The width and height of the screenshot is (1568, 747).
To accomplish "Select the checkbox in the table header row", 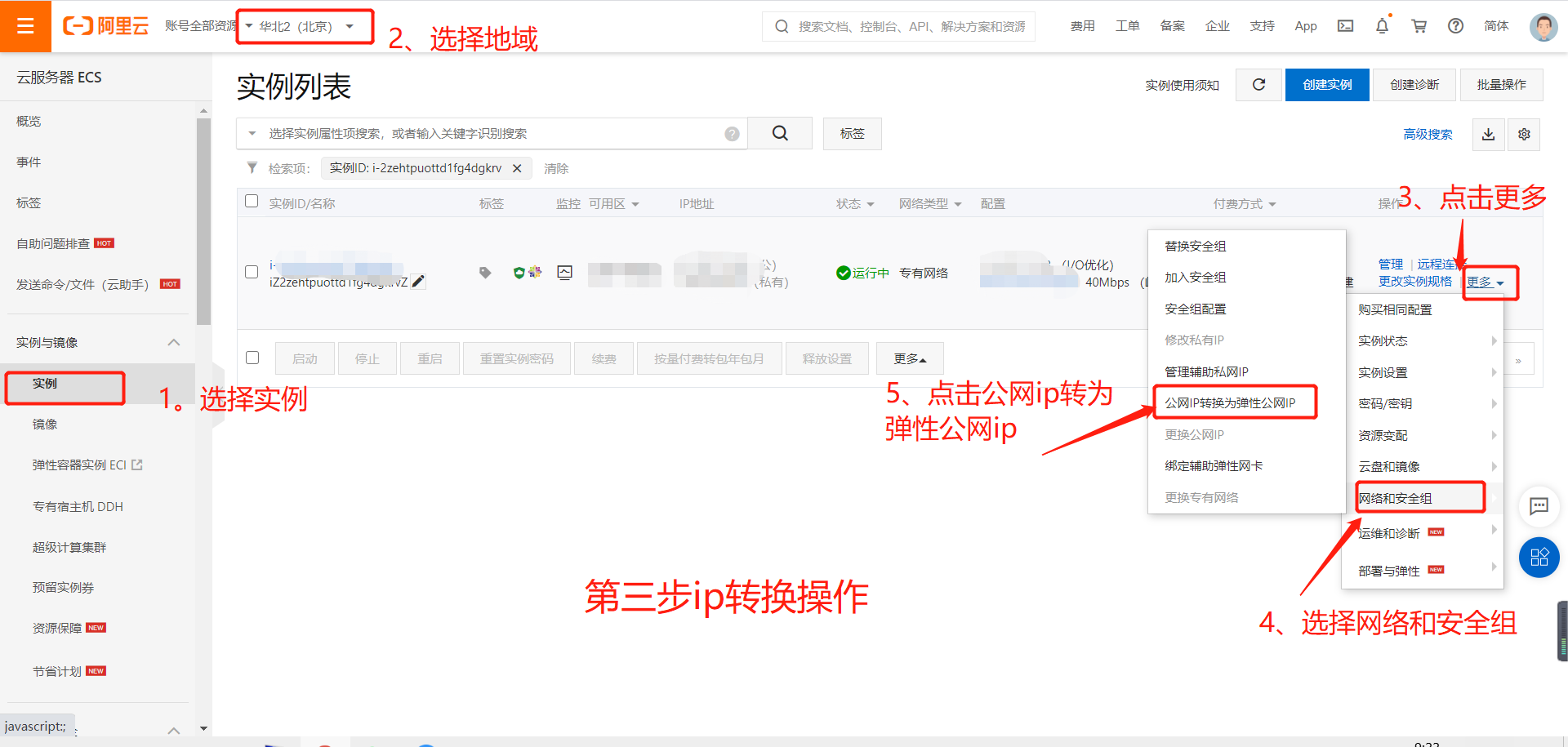I will tap(251, 201).
